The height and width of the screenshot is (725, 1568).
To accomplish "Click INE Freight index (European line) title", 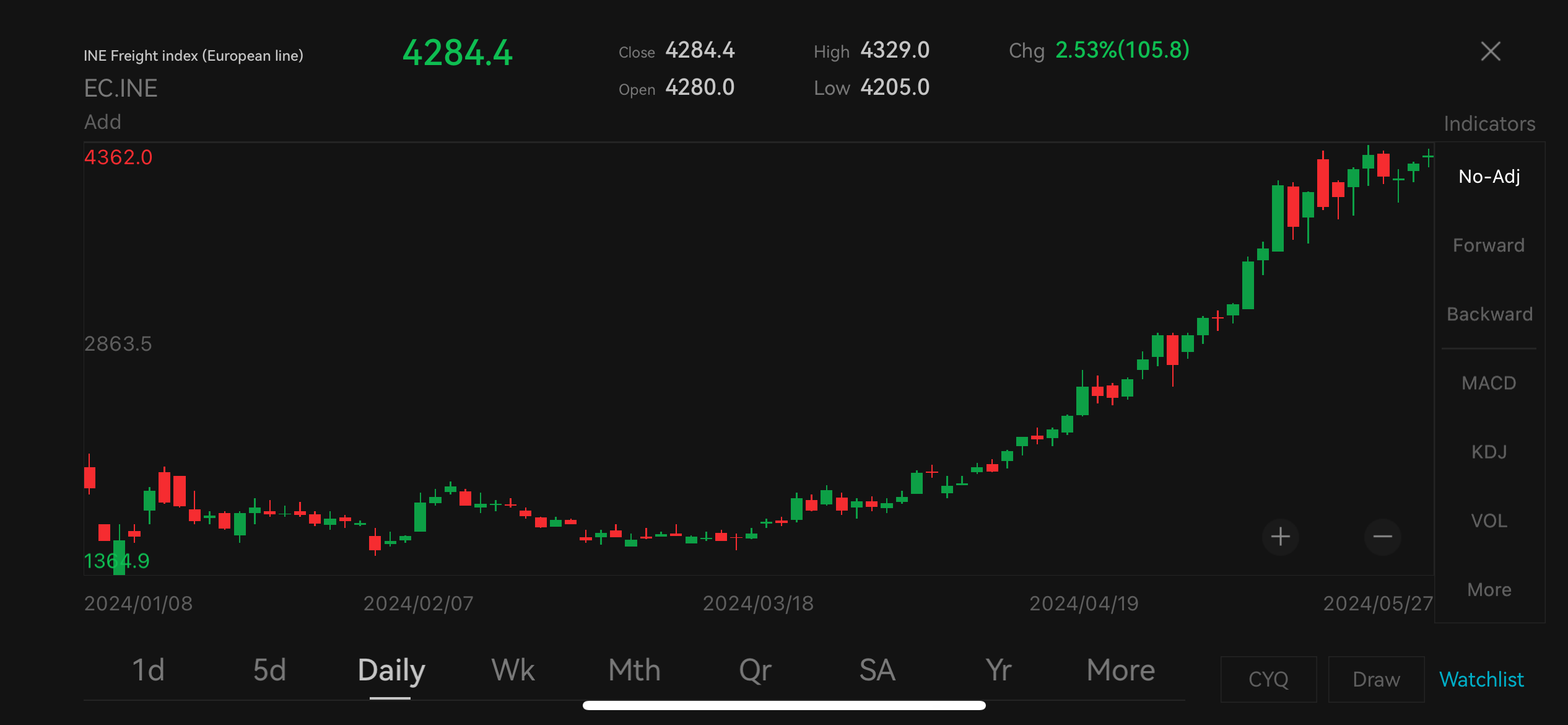I will pyautogui.click(x=193, y=56).
